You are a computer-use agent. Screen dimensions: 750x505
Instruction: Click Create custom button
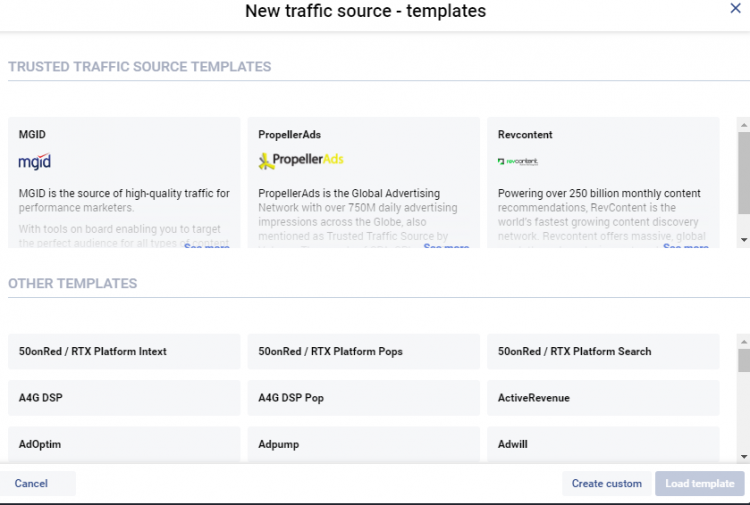point(607,483)
